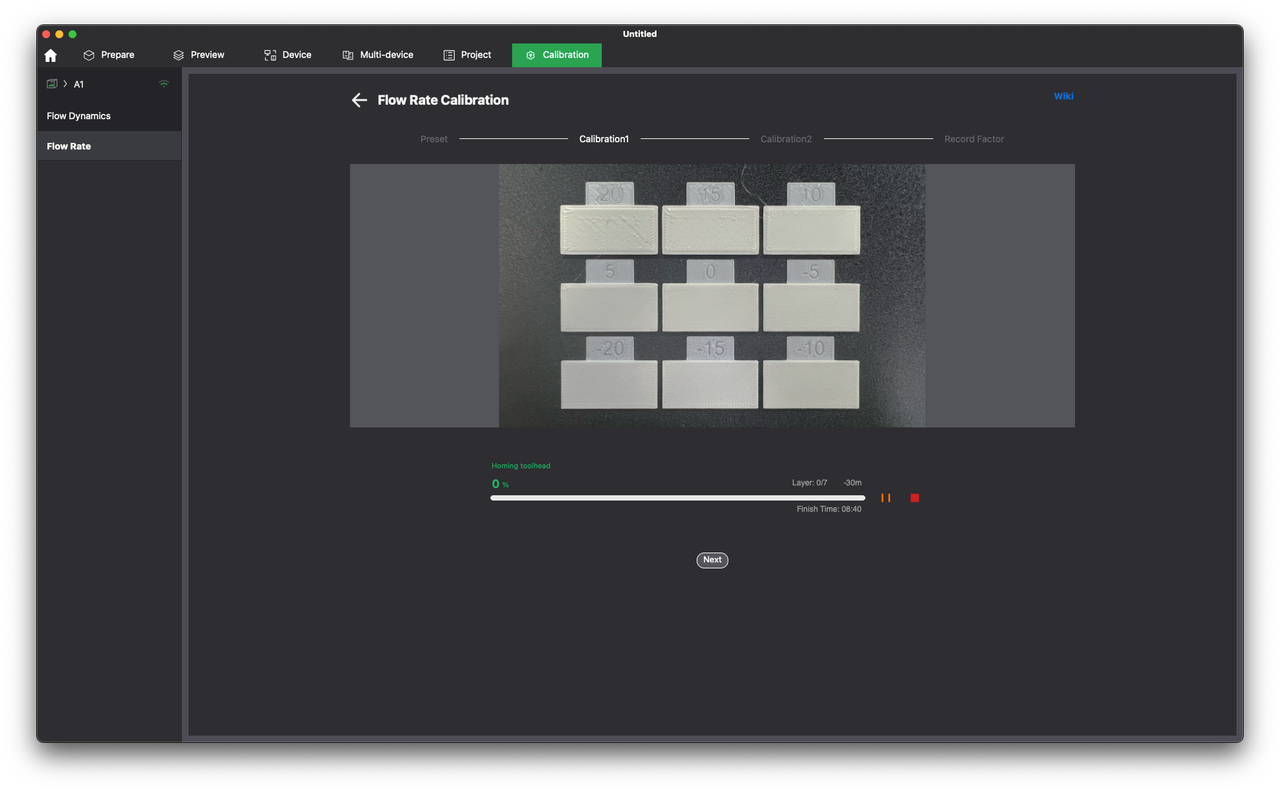Select Flow Rate in the sidebar
This screenshot has width=1280, height=791.
[69, 146]
